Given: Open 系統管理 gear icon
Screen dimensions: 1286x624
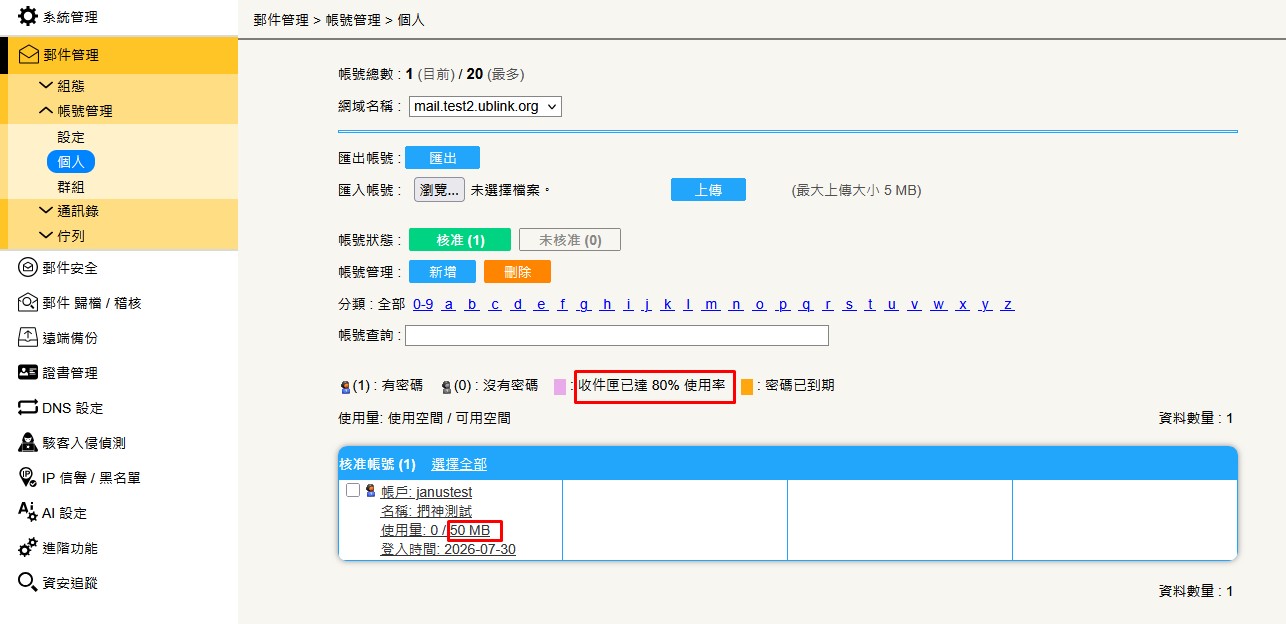Looking at the screenshot, I should [28, 17].
